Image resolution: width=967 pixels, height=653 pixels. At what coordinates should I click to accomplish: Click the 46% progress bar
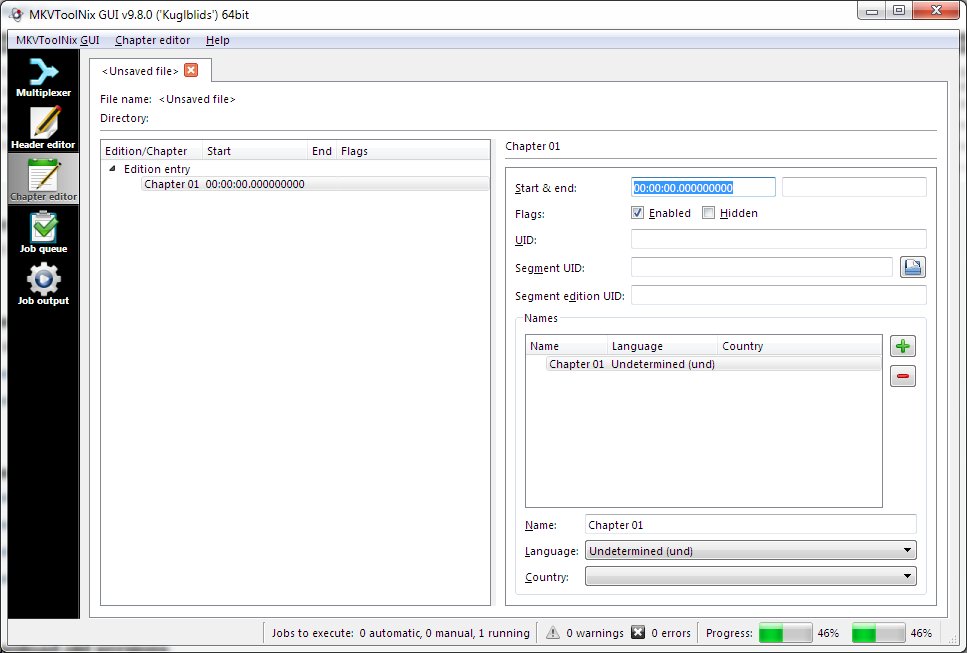(785, 632)
